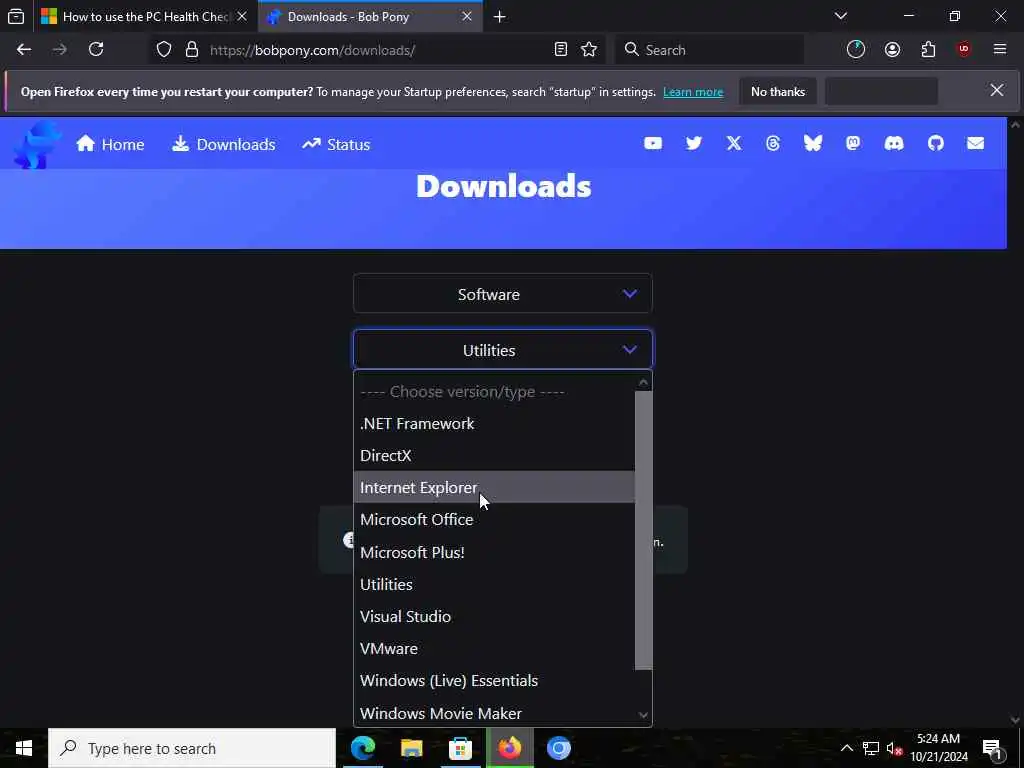Select Visual Studio from the list
Screen dimensions: 1024x768
coord(494,616)
